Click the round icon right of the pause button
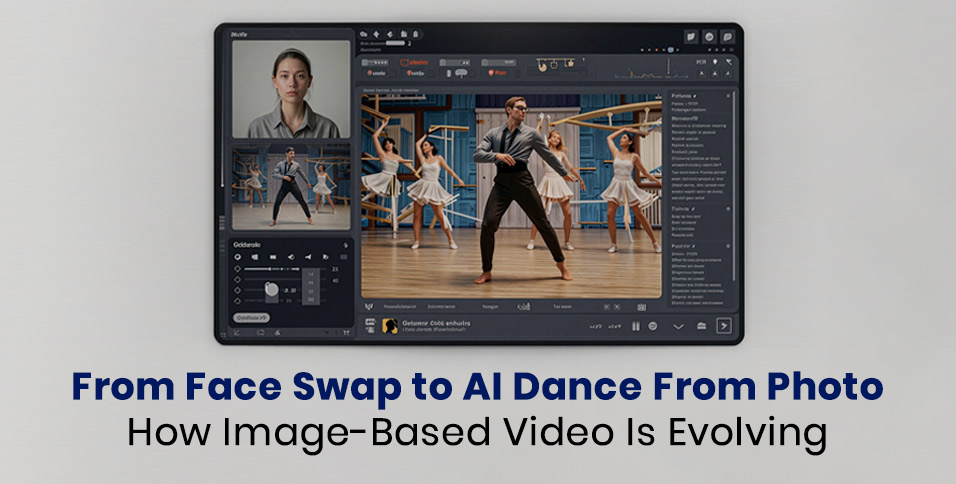This screenshot has width=956, height=484. (x=652, y=326)
